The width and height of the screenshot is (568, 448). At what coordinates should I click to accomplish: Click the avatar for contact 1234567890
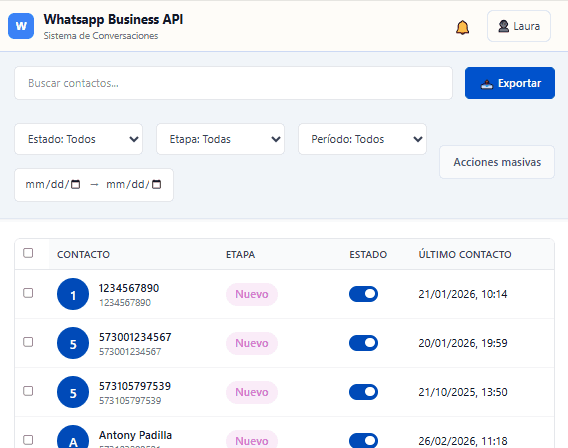coord(73,294)
